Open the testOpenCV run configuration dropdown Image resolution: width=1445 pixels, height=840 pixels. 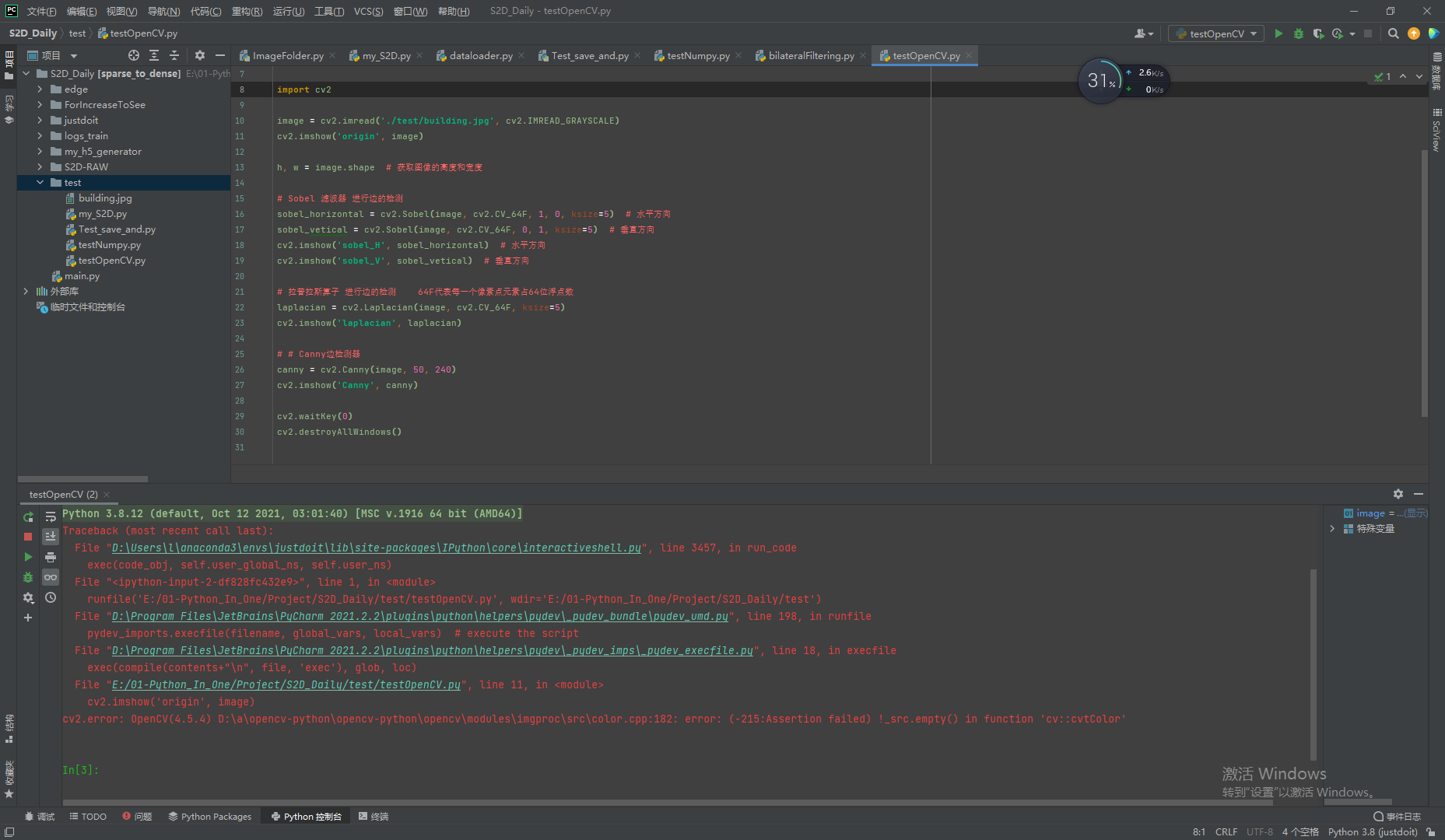(x=1215, y=33)
